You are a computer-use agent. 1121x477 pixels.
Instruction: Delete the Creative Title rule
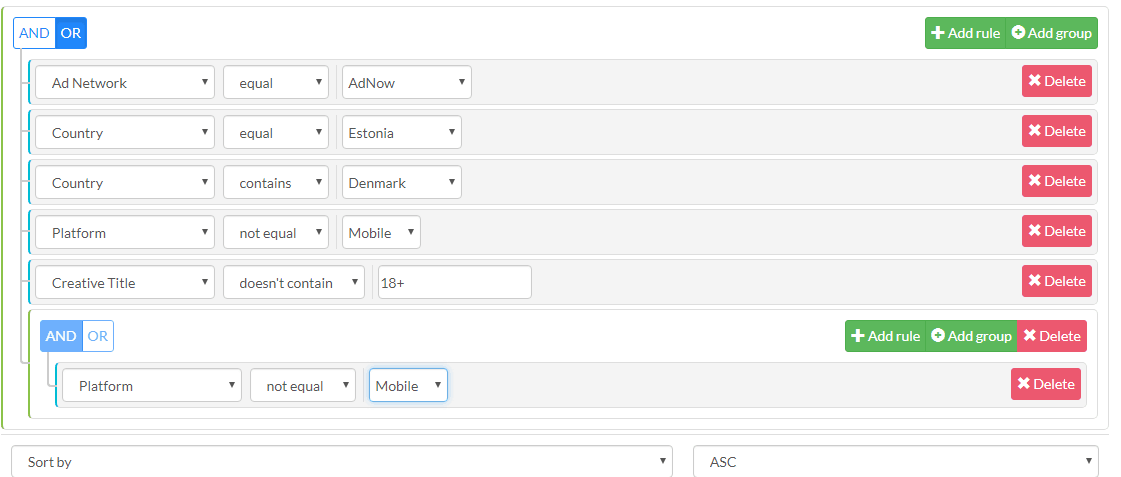(1056, 281)
